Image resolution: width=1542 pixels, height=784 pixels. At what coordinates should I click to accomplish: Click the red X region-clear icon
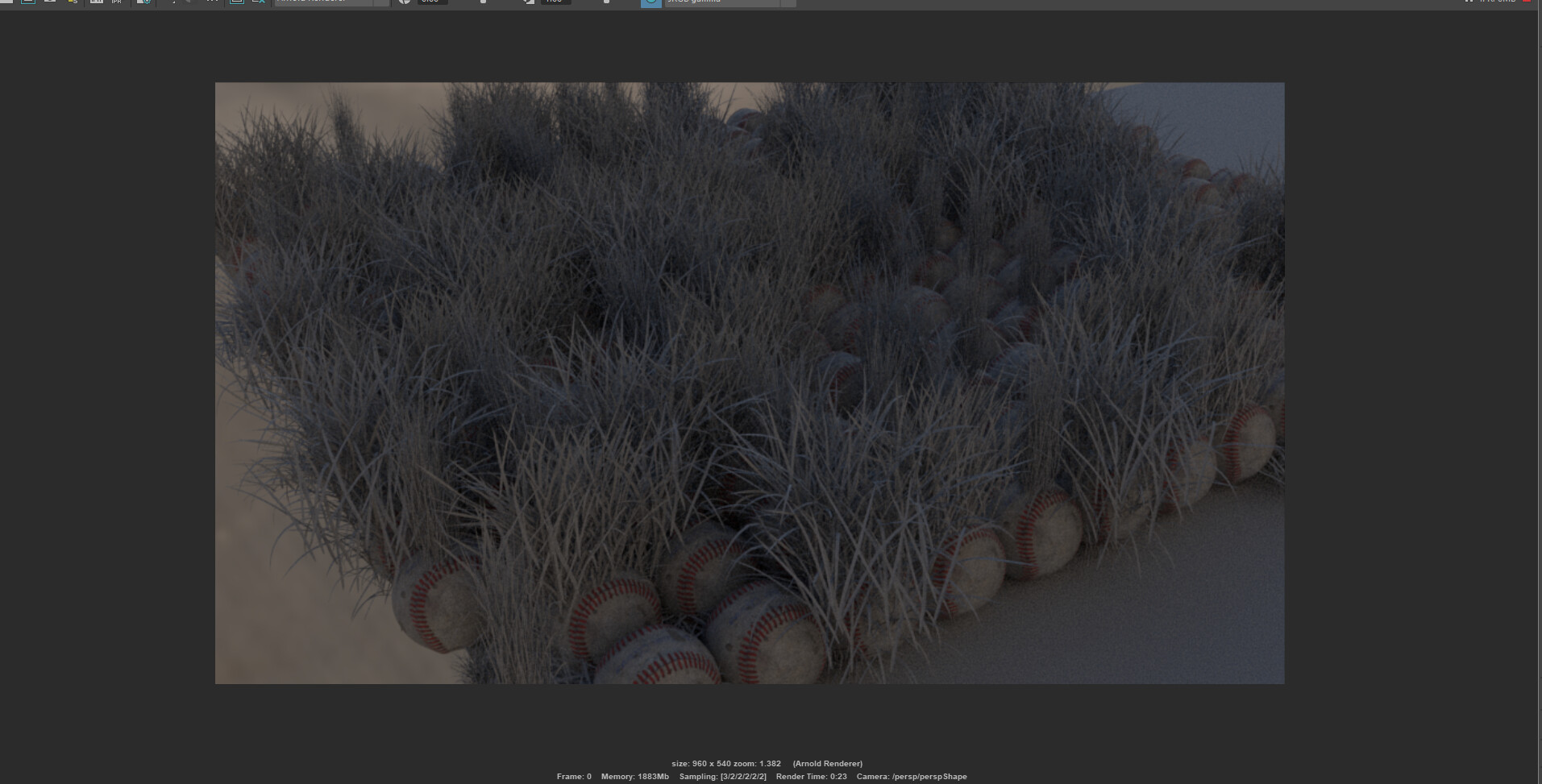(256, 3)
